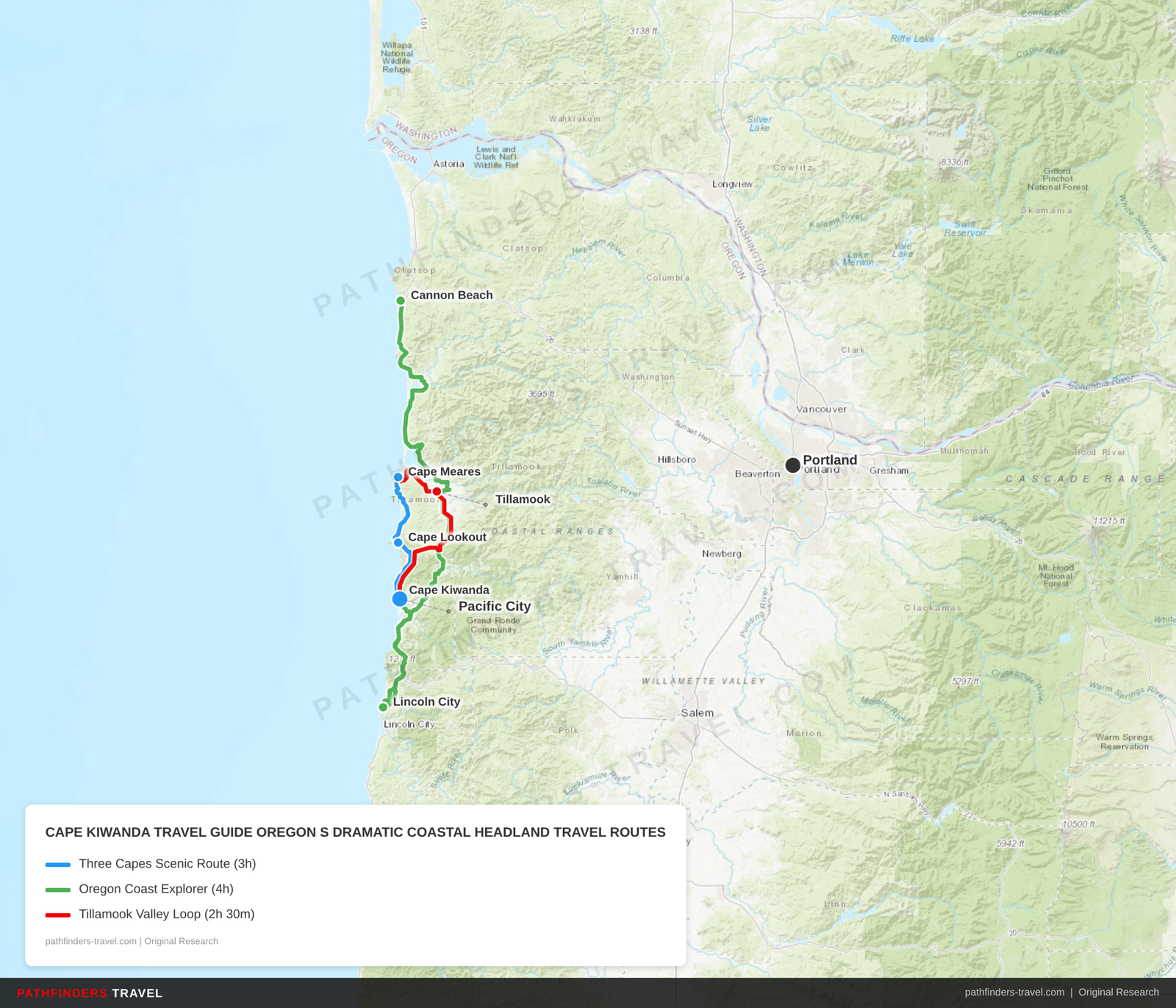Select the blue Three Capes route line swatch
Image resolution: width=1176 pixels, height=1008 pixels.
[60, 863]
